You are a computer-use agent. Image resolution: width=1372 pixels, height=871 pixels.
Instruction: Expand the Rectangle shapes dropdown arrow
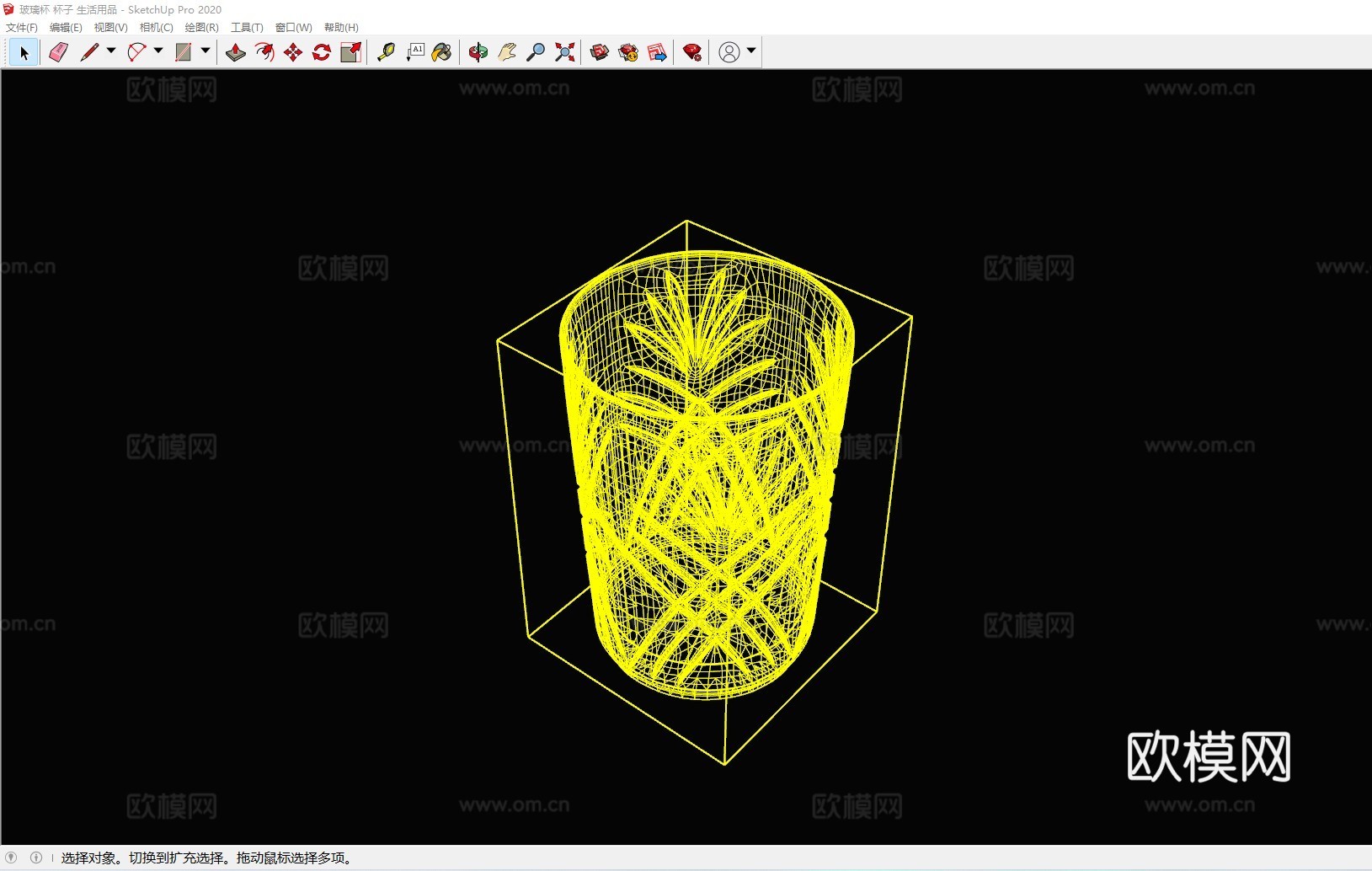(x=206, y=51)
